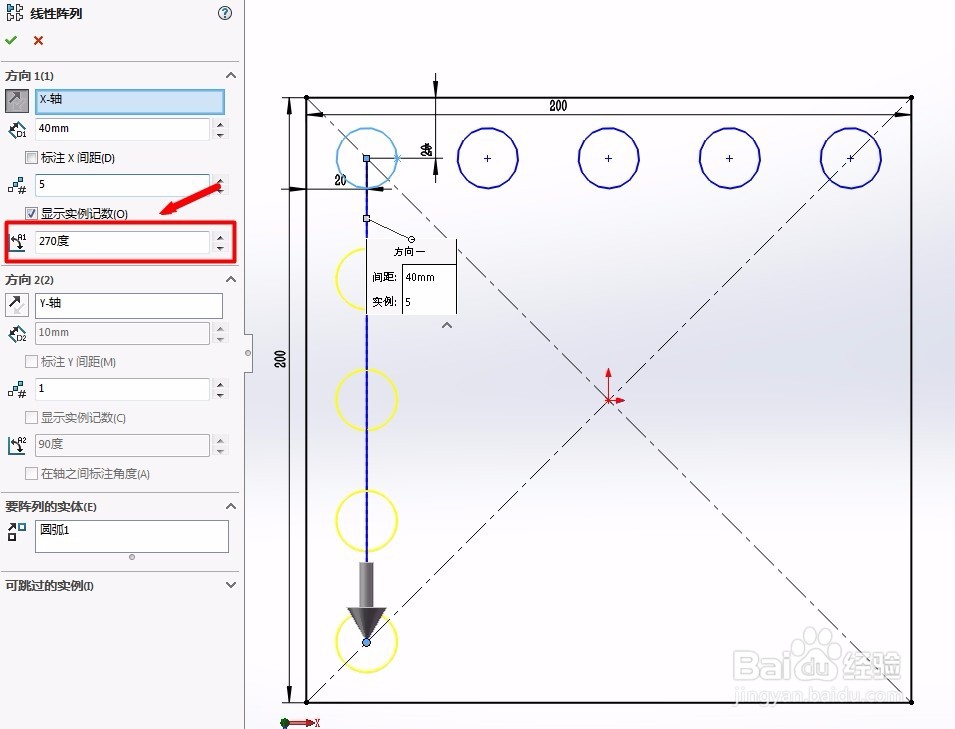This screenshot has width=955, height=729.
Task: Click the D2 spacing icon
Action: [17, 333]
